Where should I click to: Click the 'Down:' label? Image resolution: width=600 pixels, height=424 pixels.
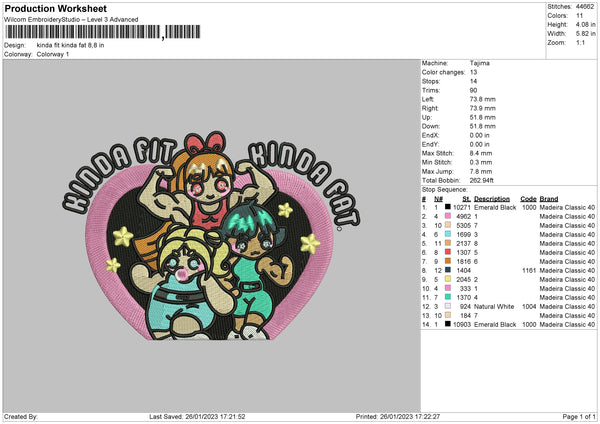click(430, 126)
